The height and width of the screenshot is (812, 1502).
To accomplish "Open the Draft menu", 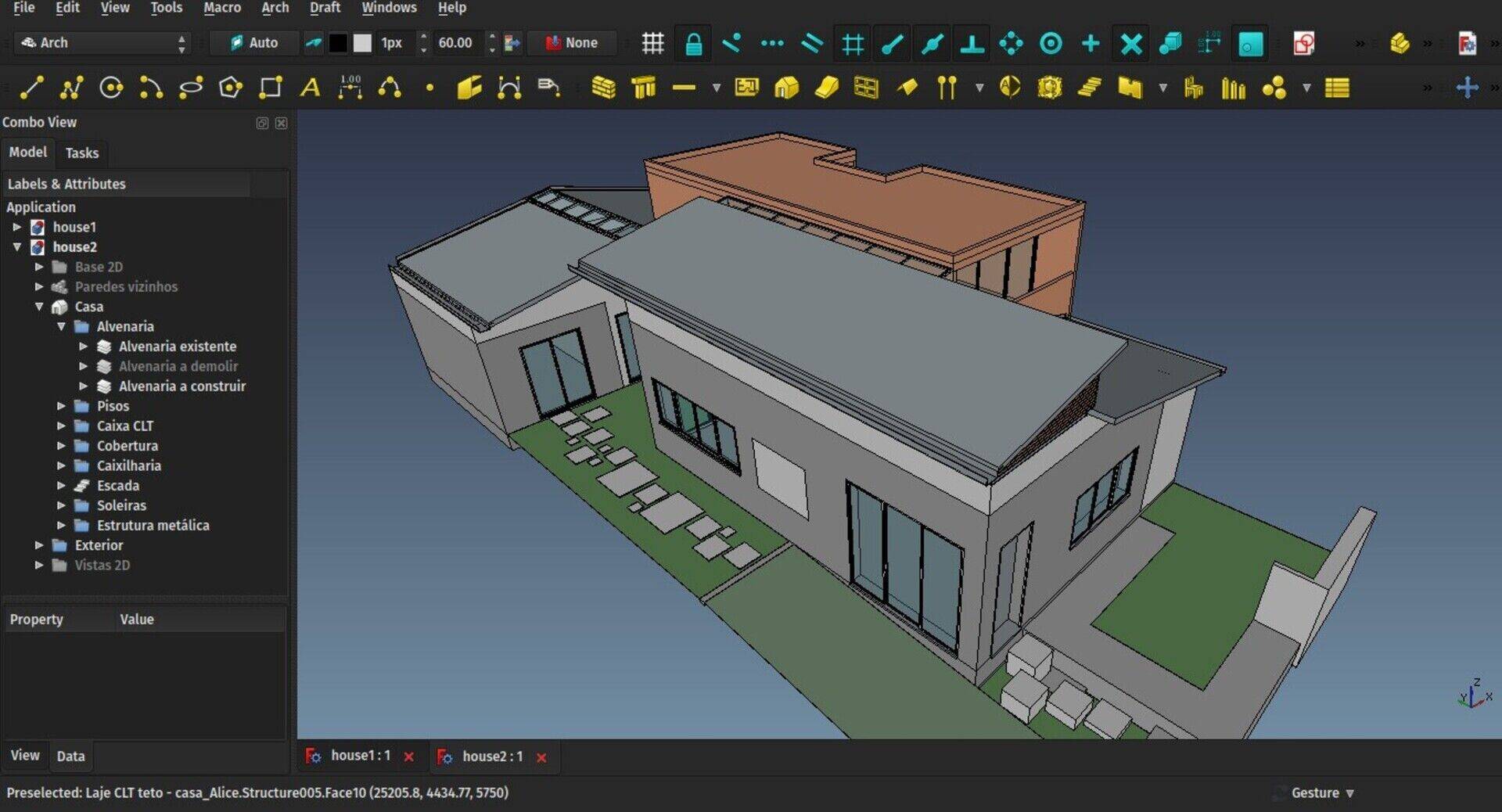I will click(x=325, y=8).
